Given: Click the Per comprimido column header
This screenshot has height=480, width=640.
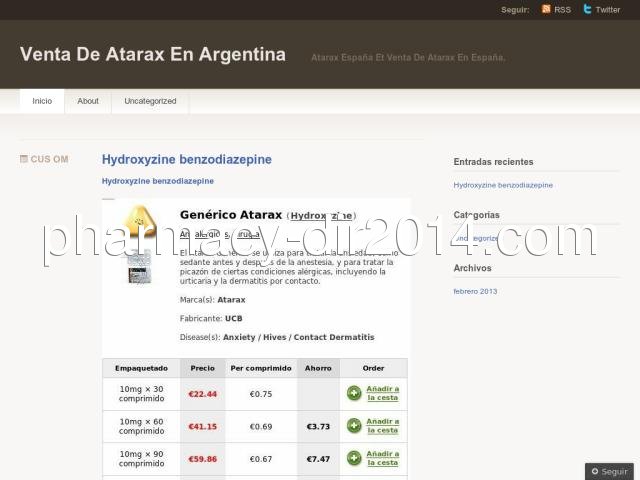Looking at the screenshot, I should click(261, 368).
